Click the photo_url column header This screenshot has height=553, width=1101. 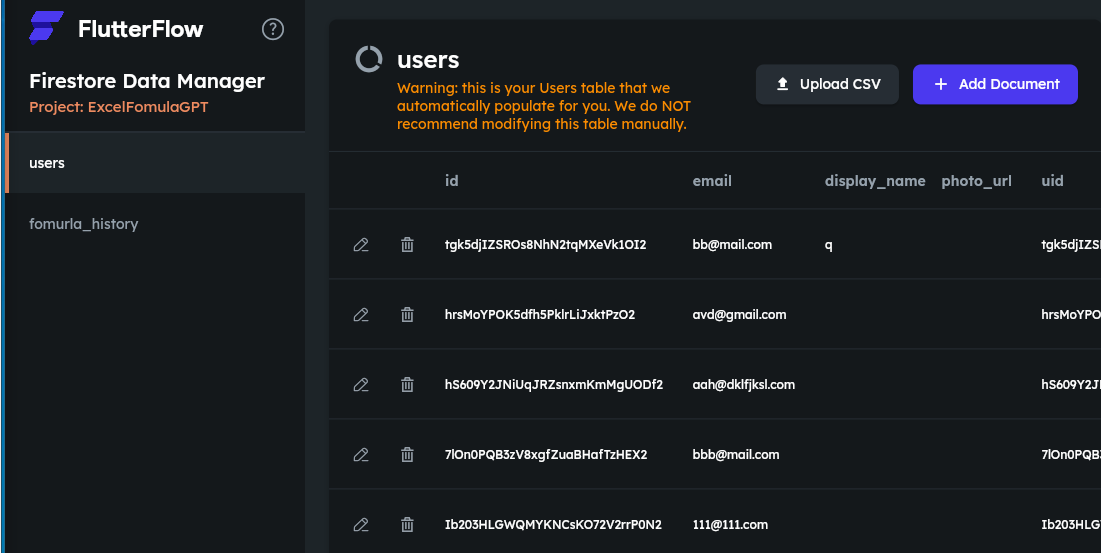coord(976,181)
